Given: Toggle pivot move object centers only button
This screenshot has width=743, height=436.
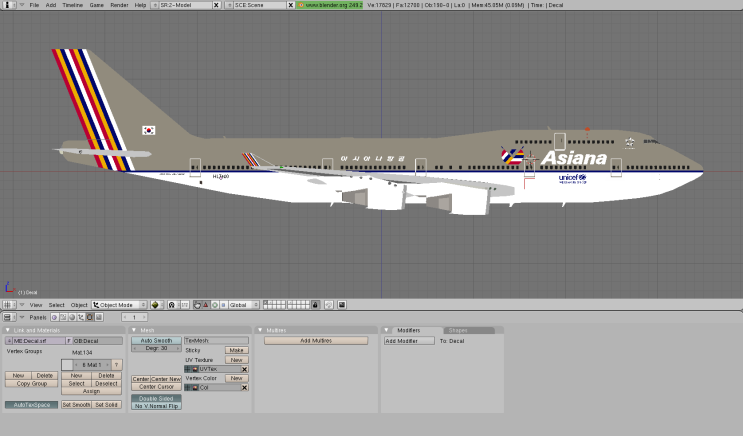Looking at the screenshot, I should pos(185,305).
